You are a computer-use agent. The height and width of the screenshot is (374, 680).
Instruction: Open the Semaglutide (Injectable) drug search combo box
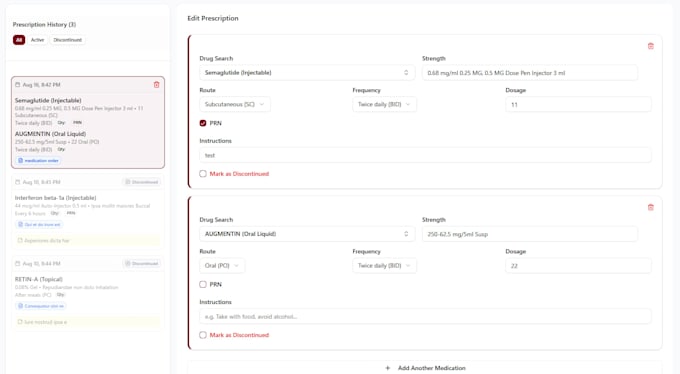(x=307, y=72)
